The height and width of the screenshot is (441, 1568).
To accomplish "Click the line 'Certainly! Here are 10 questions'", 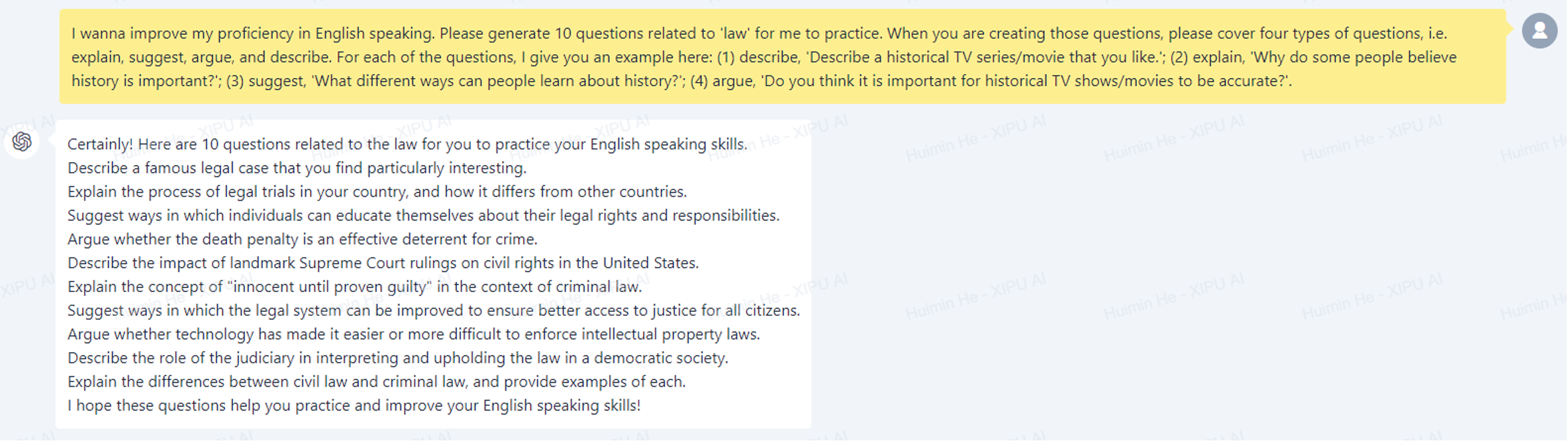I will tap(407, 144).
